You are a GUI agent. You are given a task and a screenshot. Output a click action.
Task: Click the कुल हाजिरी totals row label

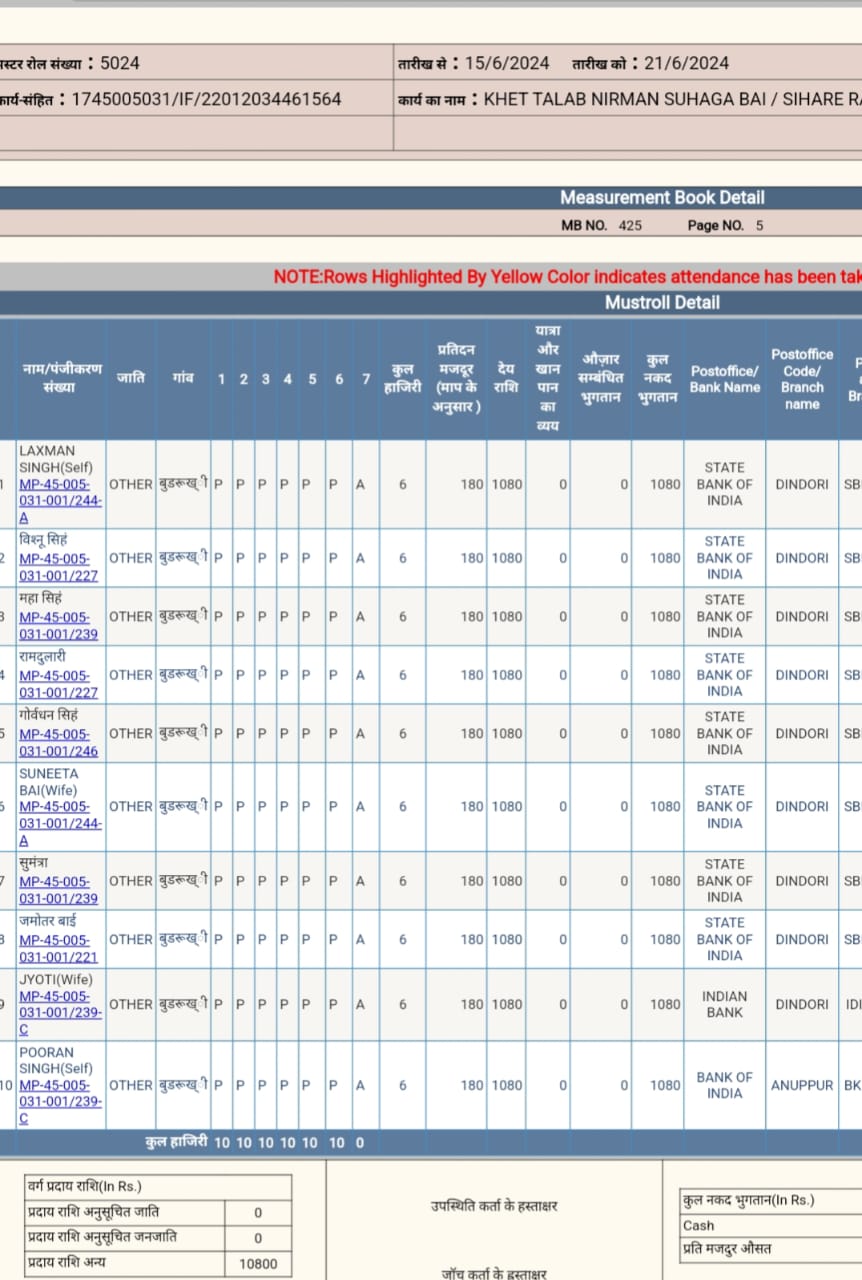176,1141
